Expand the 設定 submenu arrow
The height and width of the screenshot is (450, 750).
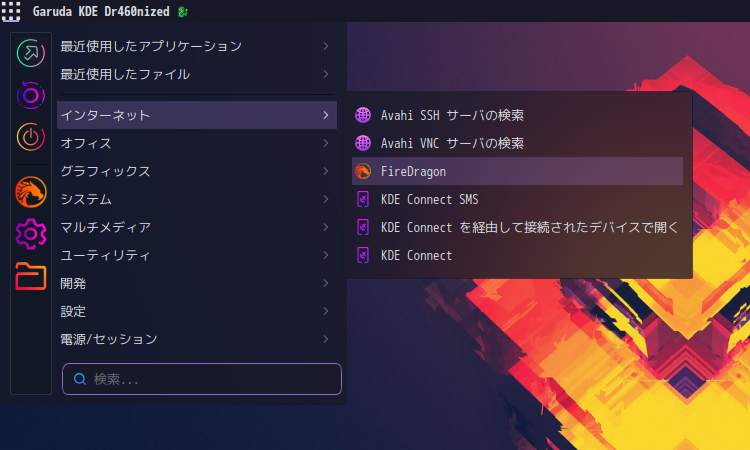tap(326, 311)
